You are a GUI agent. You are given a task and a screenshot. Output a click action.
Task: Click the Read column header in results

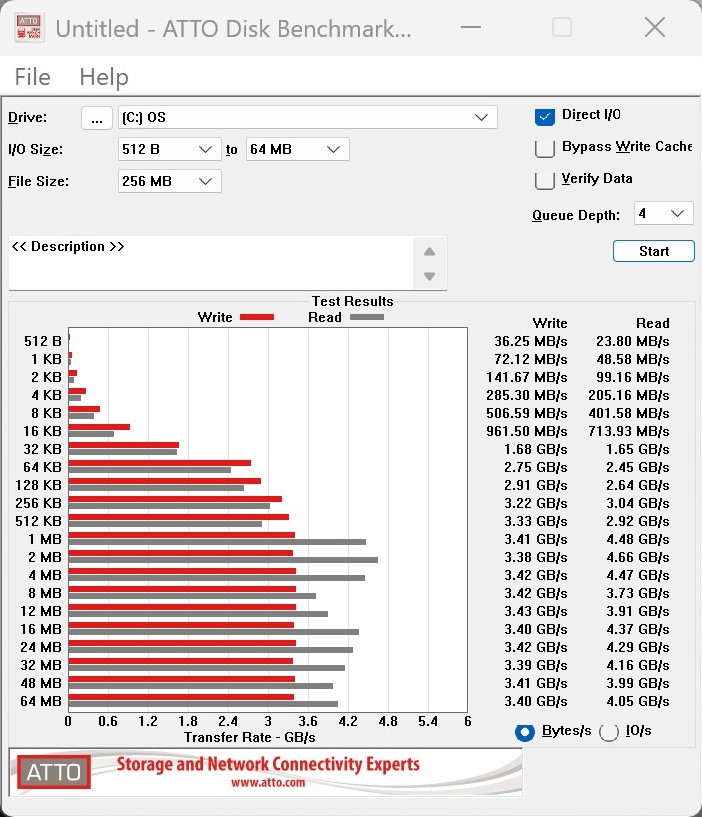652,323
